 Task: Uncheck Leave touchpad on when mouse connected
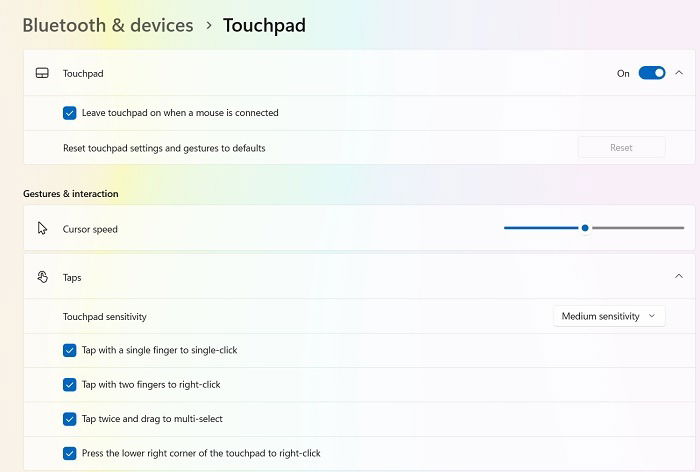(70, 113)
